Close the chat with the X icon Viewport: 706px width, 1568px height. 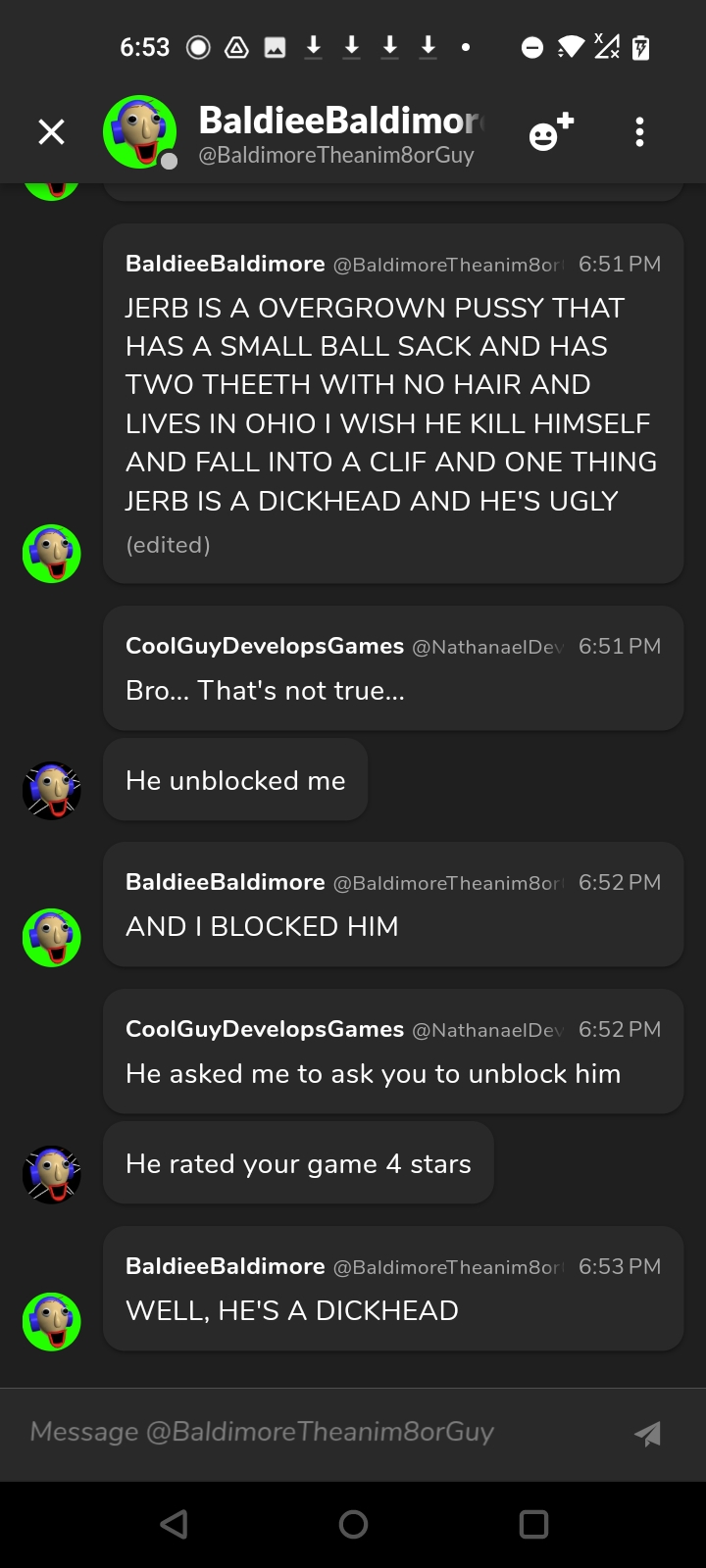(x=51, y=132)
